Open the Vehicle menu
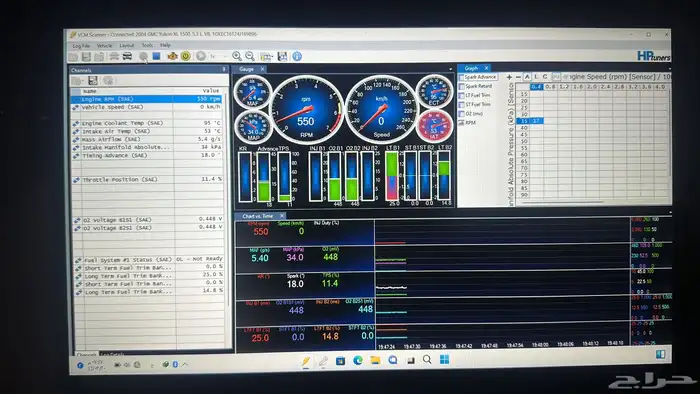Image resolution: width=700 pixels, height=394 pixels. pyautogui.click(x=104, y=46)
